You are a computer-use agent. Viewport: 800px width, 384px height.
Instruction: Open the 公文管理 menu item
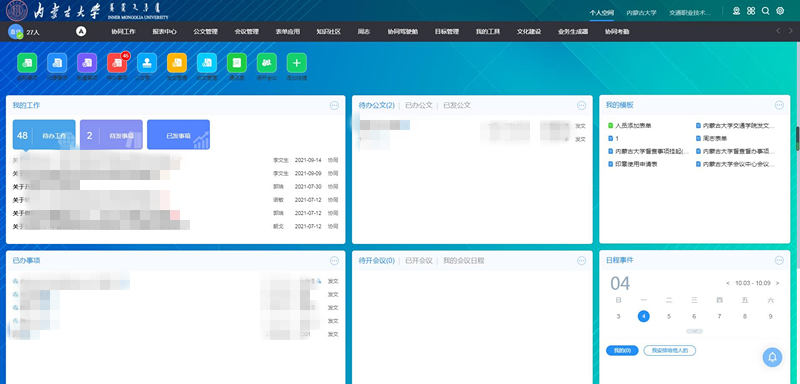206,32
